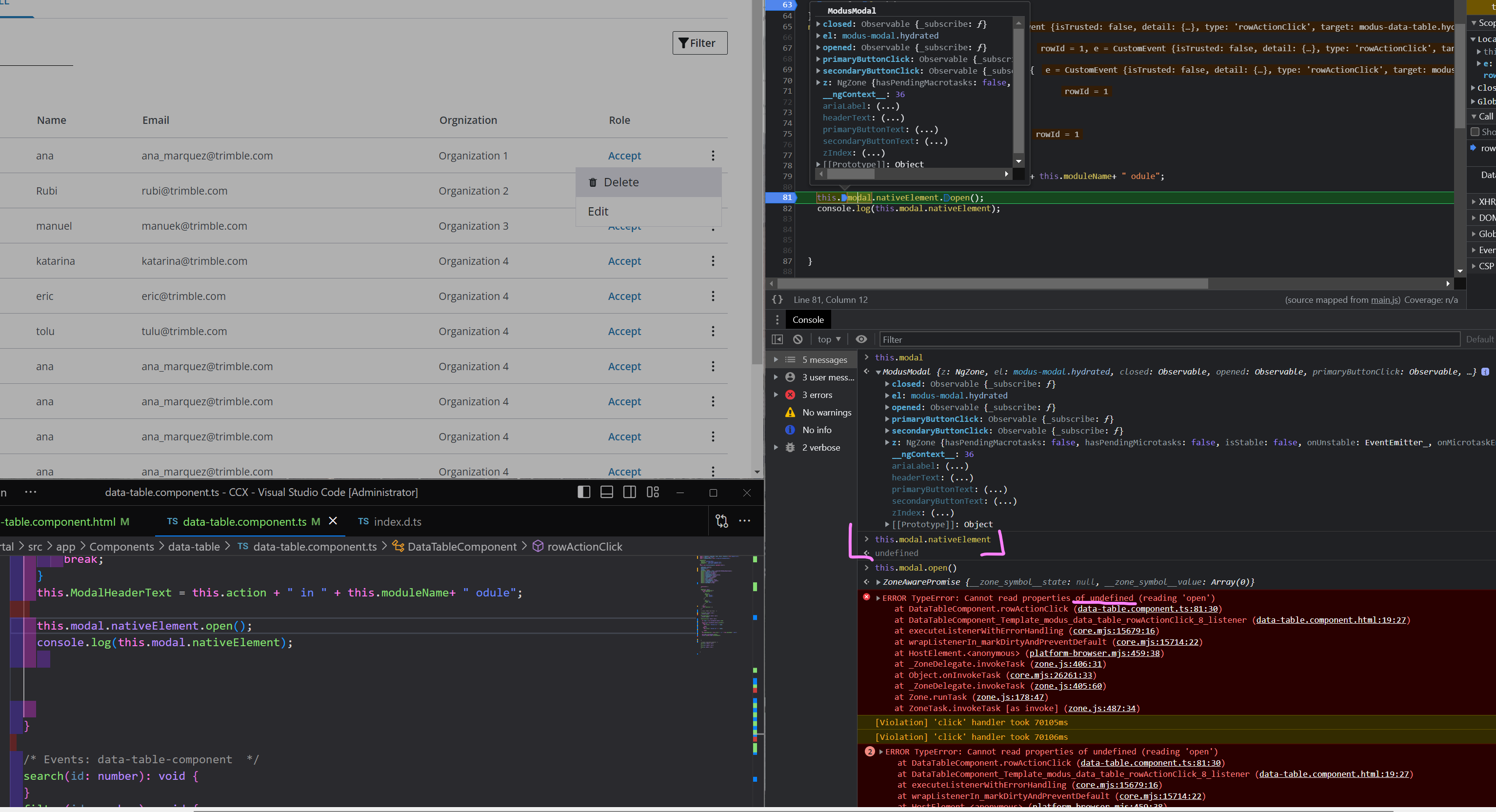Click the pretty-print braces icon in Sources
1496x812 pixels.
pyautogui.click(x=778, y=300)
